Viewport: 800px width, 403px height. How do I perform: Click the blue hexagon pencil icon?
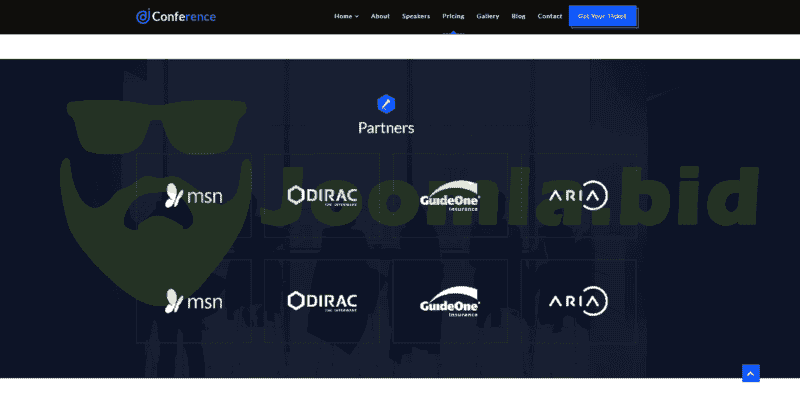386,103
